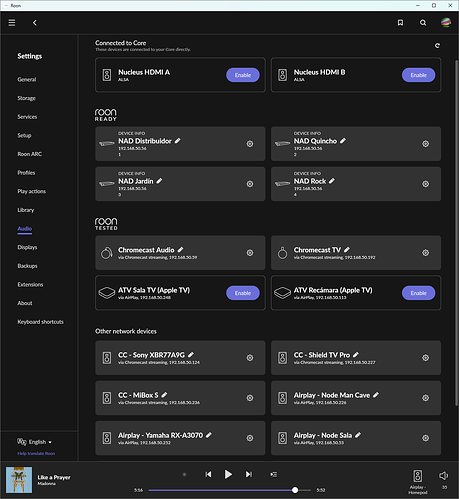Select the Audio settings section
This screenshot has width=459, height=499.
point(25,229)
